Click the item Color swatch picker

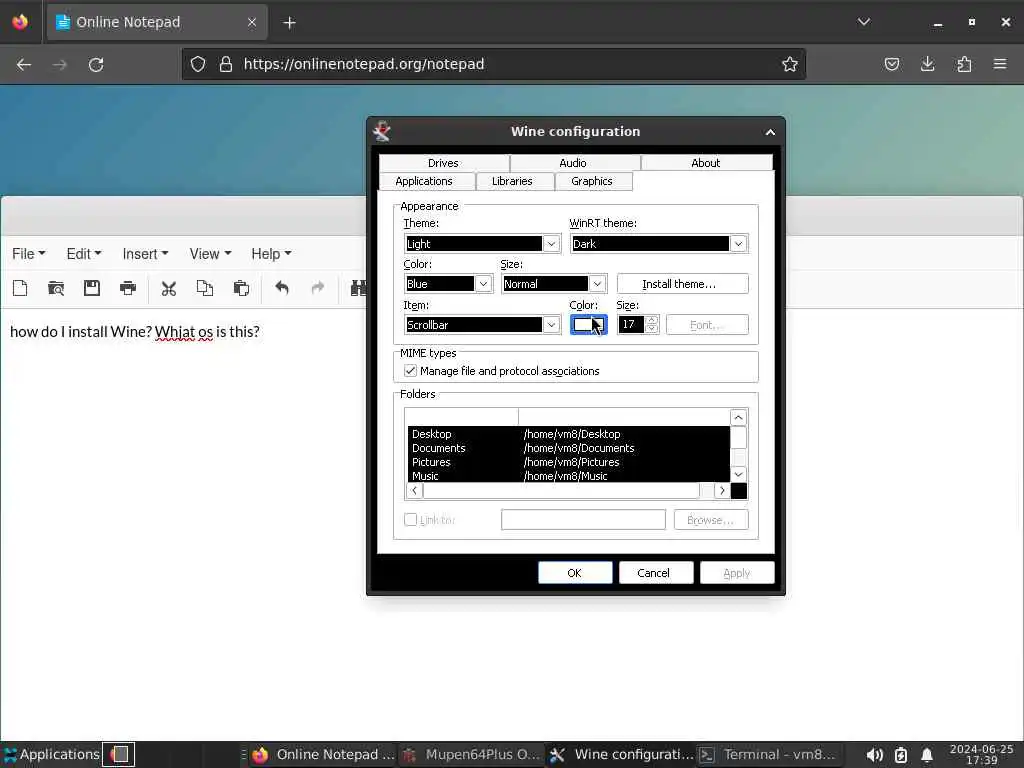[x=588, y=325]
